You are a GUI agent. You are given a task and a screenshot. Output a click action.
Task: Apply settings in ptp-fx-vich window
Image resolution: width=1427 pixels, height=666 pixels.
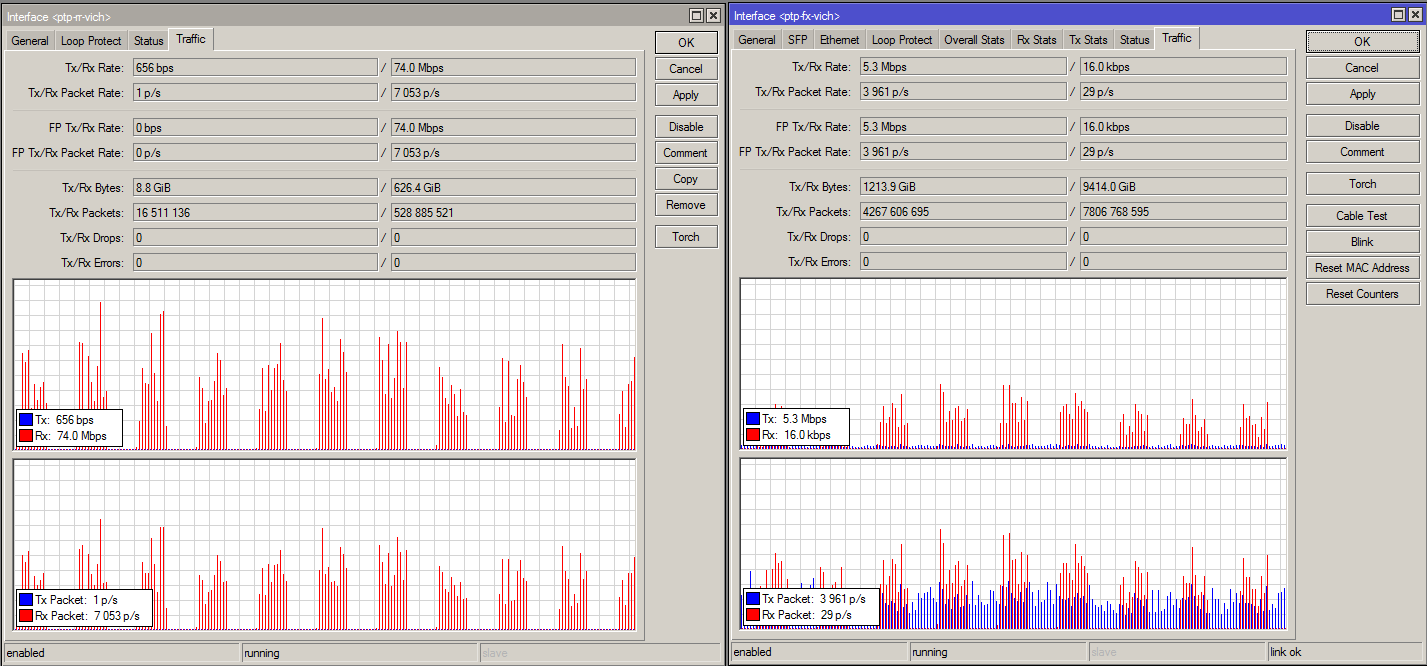tap(1362, 94)
